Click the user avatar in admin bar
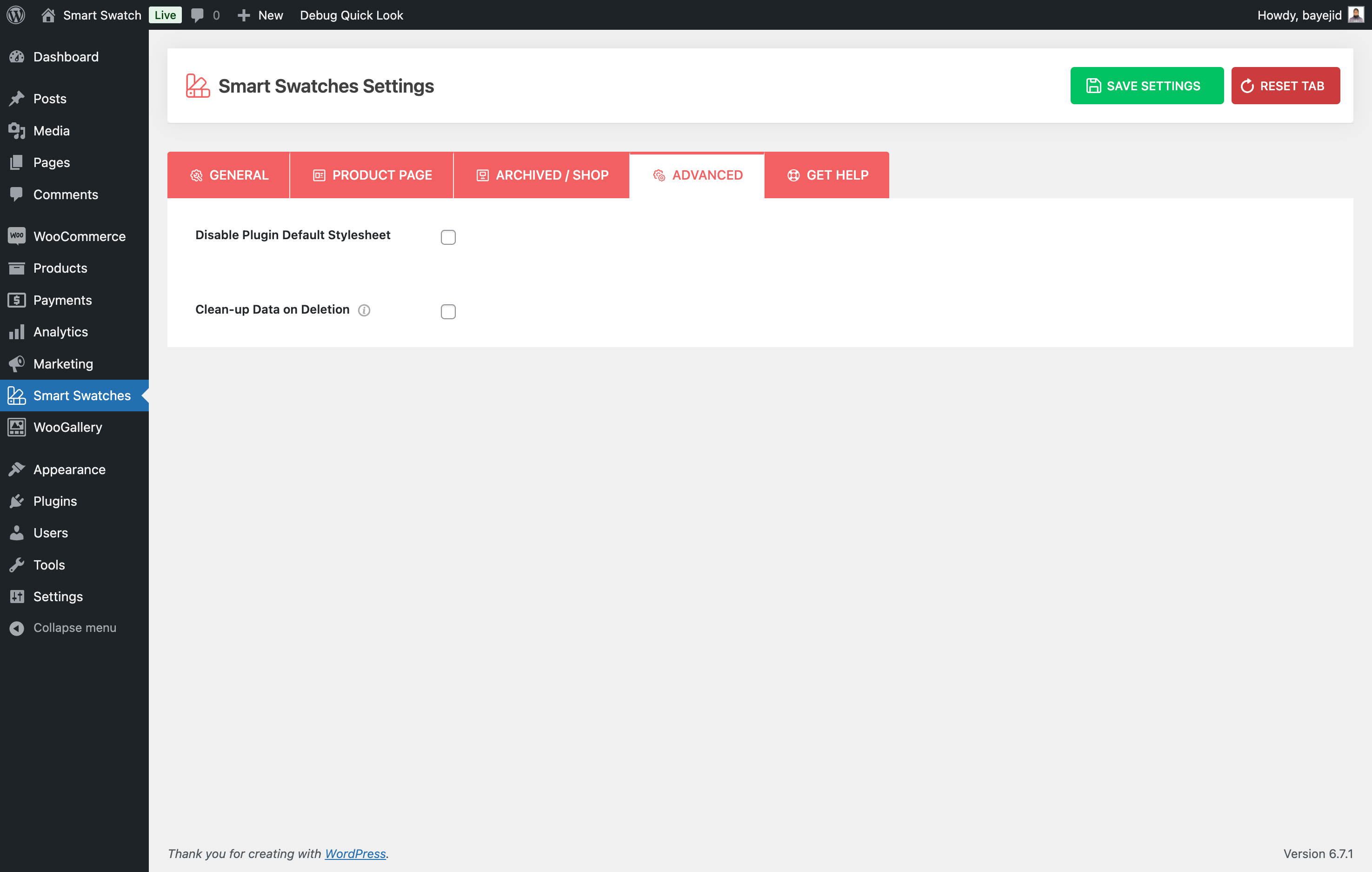This screenshot has width=1372, height=872. click(x=1356, y=15)
